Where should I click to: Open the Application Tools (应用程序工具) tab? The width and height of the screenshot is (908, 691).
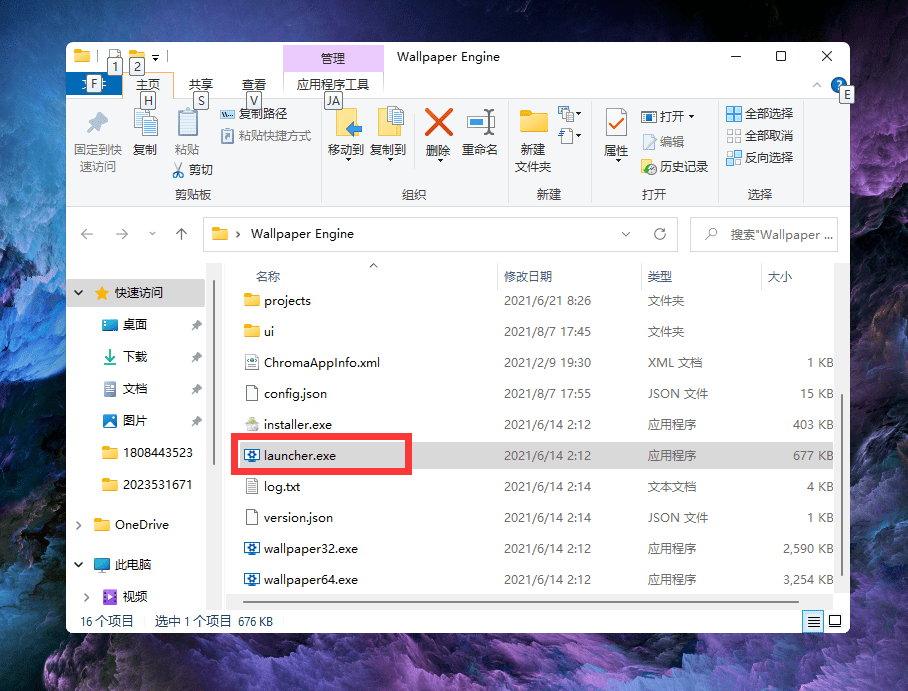(x=333, y=84)
